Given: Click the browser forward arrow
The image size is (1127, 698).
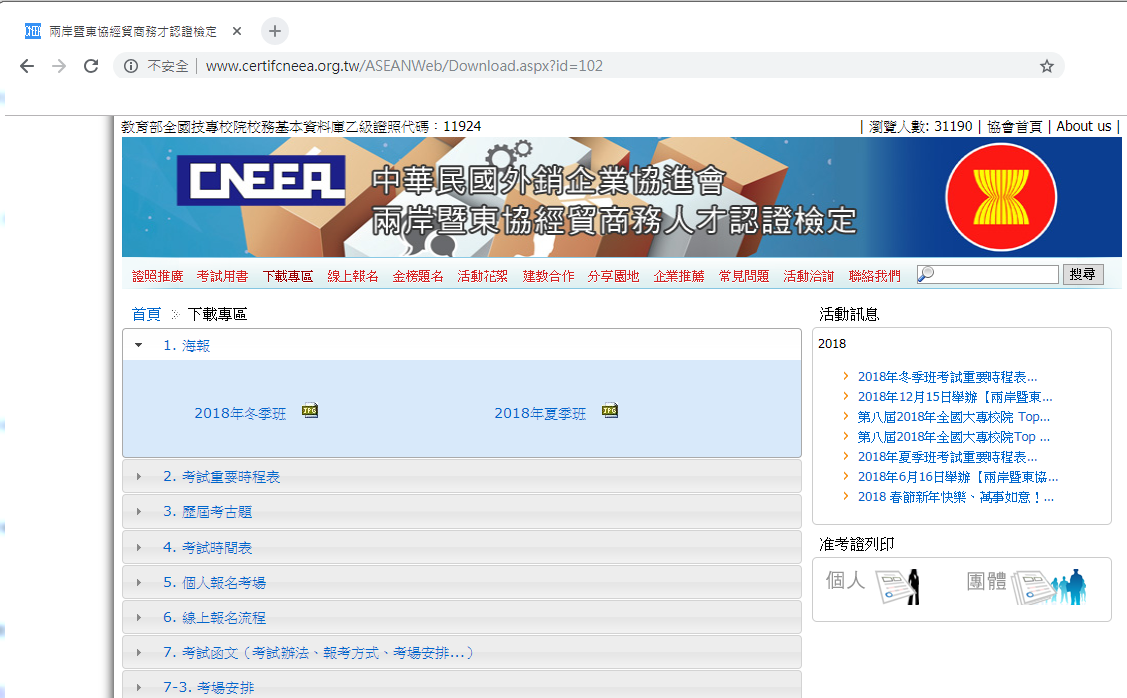Looking at the screenshot, I should click(x=59, y=66).
